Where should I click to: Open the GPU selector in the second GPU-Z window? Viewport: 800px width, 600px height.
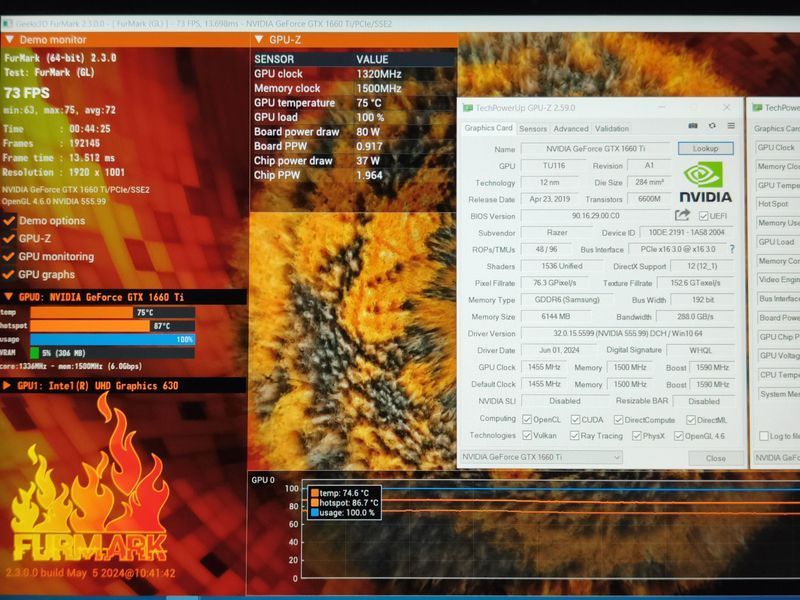(x=777, y=457)
